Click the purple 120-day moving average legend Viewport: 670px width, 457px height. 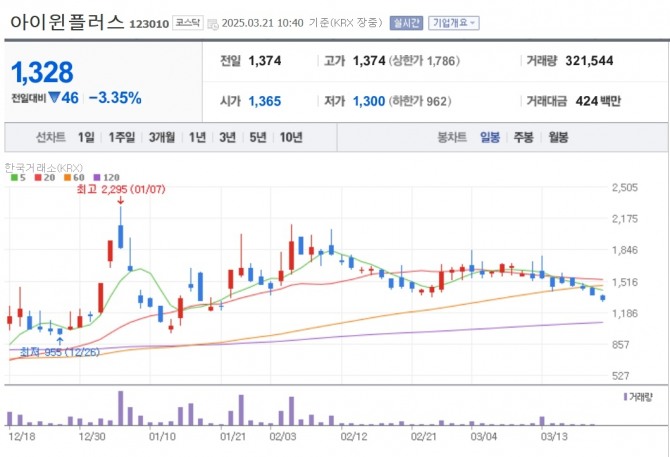point(106,178)
